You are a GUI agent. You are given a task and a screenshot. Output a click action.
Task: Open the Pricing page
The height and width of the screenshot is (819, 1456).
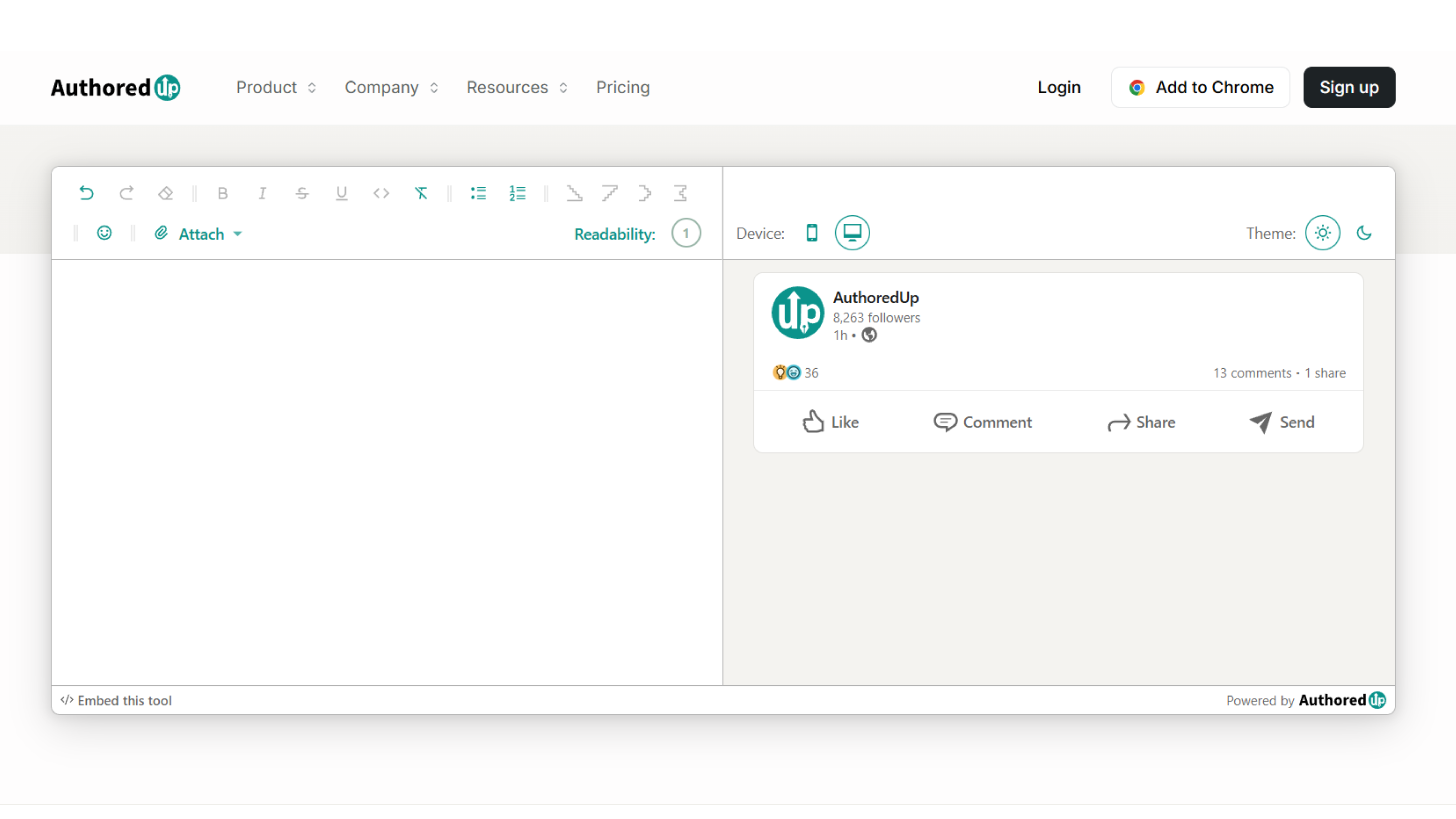[x=622, y=87]
